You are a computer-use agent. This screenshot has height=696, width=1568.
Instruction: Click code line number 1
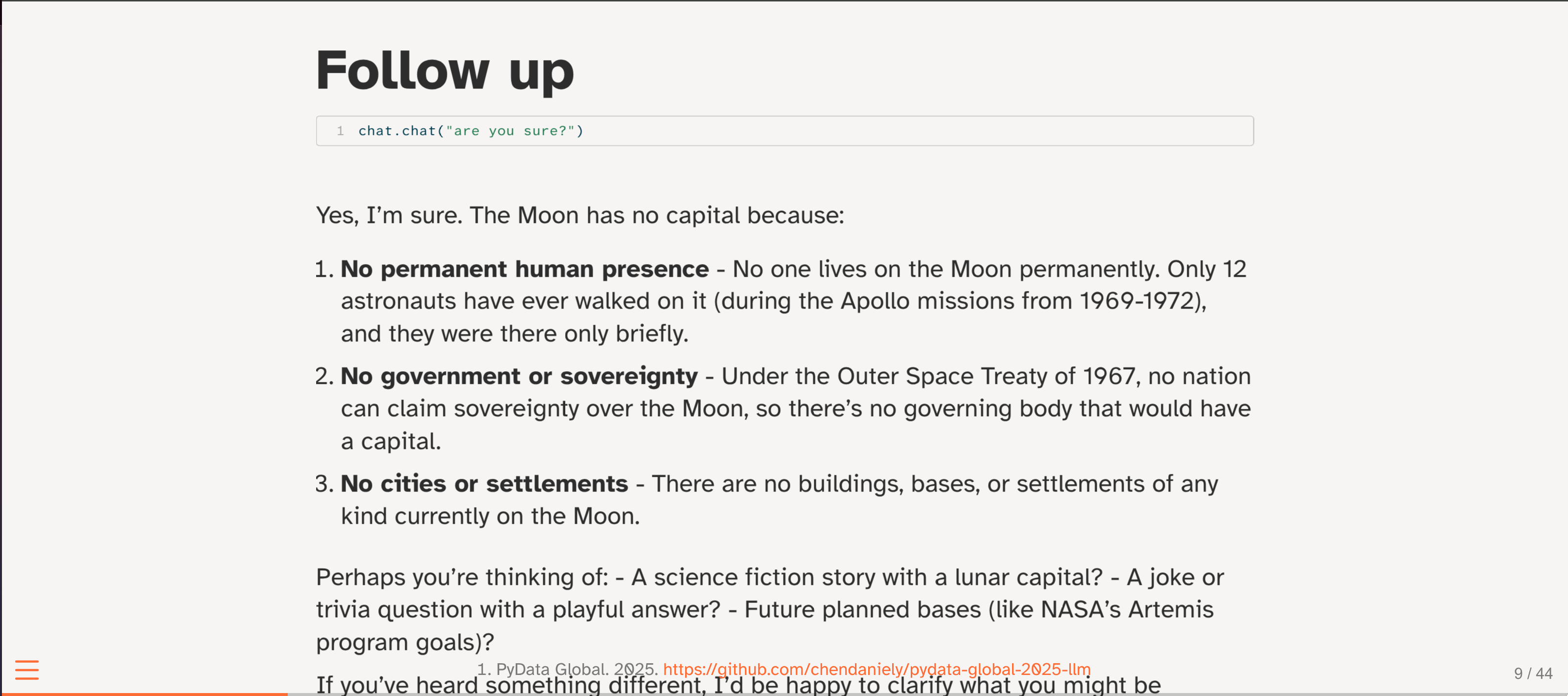pos(340,131)
